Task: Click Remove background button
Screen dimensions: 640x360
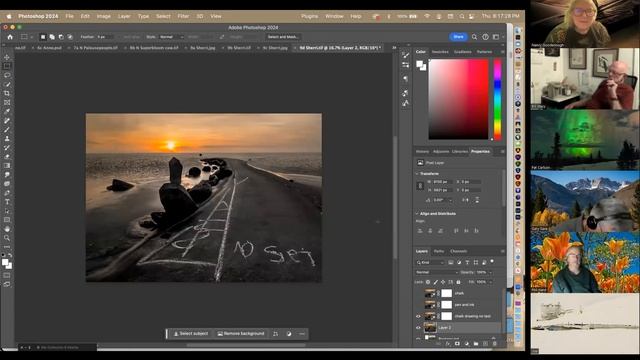Action: point(240,334)
